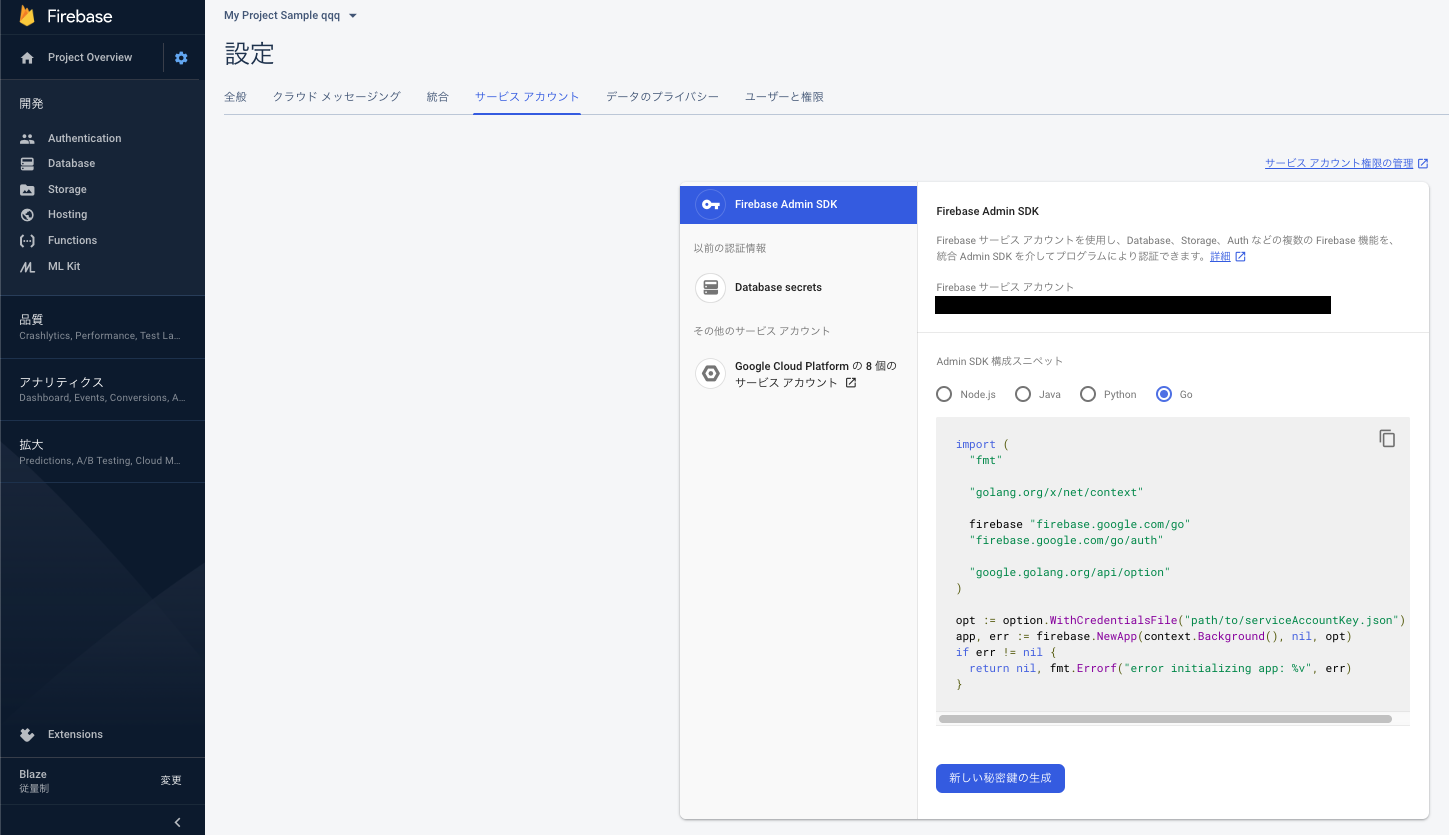Collapse the 開発 section header
This screenshot has height=835, width=1449.
[32, 104]
